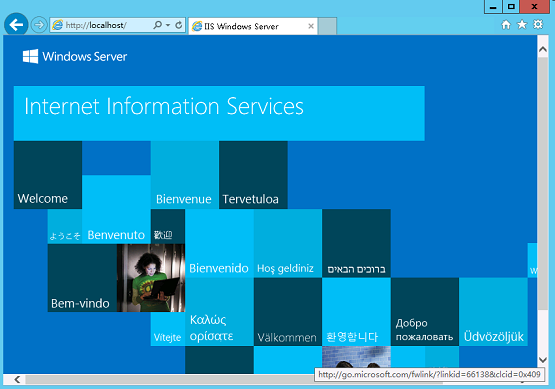The width and height of the screenshot is (555, 389).
Task: Open a new blank tab
Action: (x=327, y=26)
